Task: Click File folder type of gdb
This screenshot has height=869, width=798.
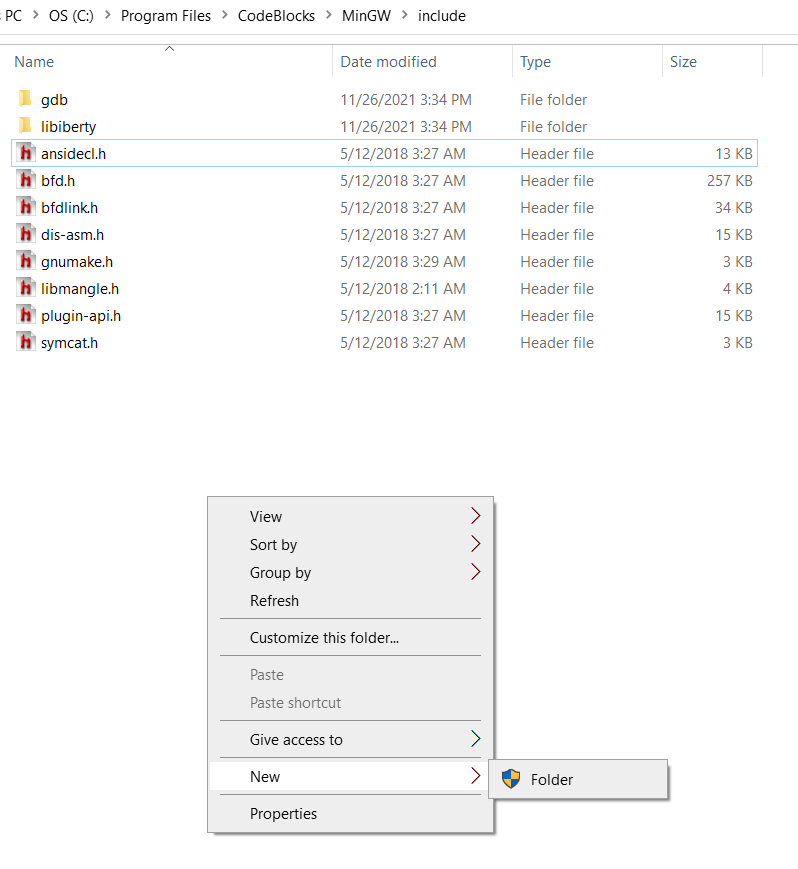Action: click(x=553, y=100)
